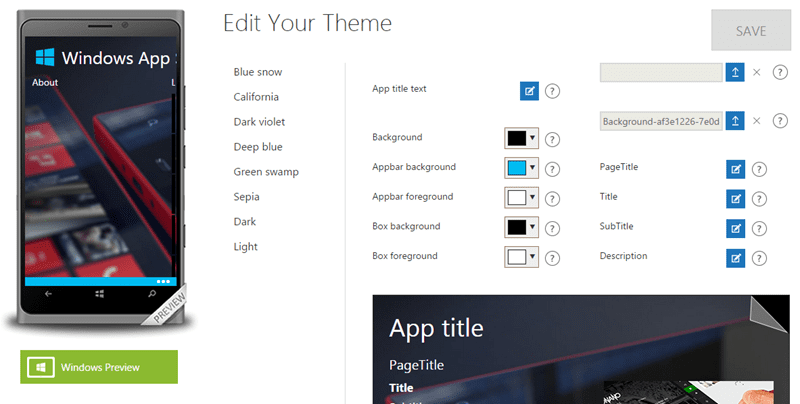Viewport: 800px width, 404px height.
Task: Open Background color dropdown
Action: [x=521, y=138]
